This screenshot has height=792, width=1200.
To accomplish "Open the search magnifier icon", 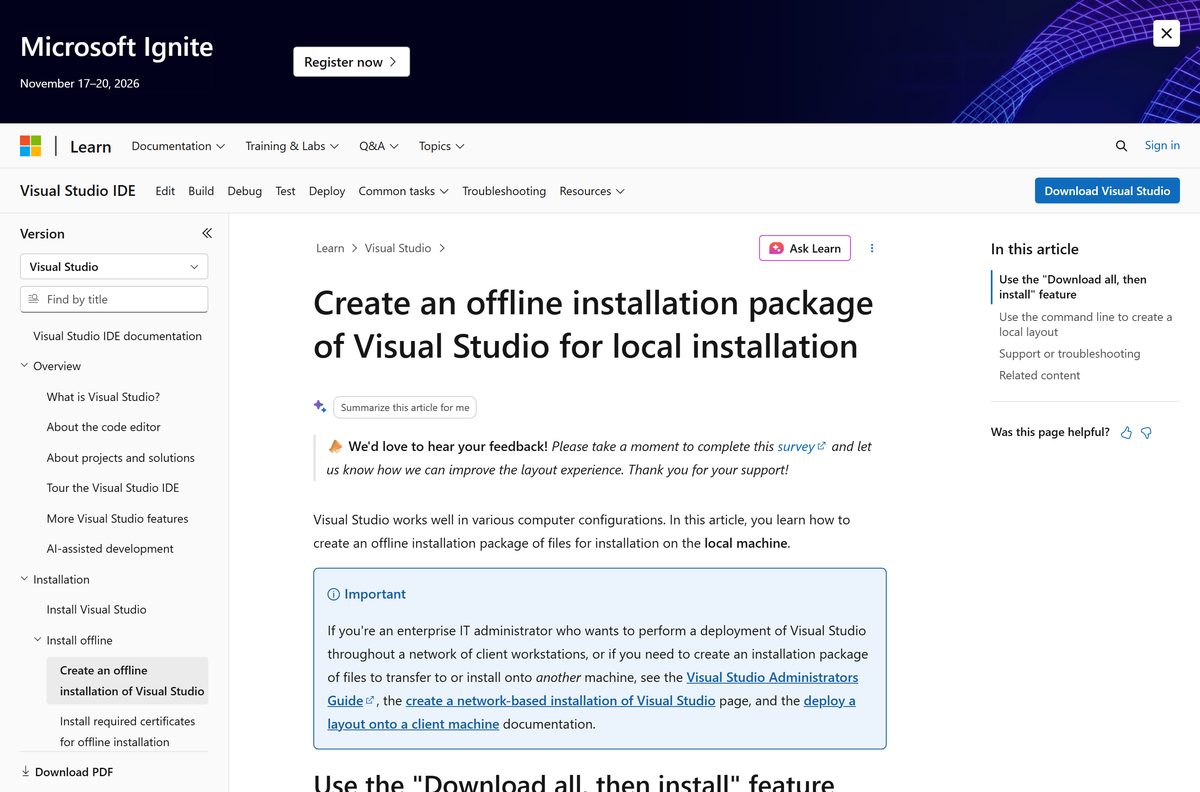I will (1121, 146).
